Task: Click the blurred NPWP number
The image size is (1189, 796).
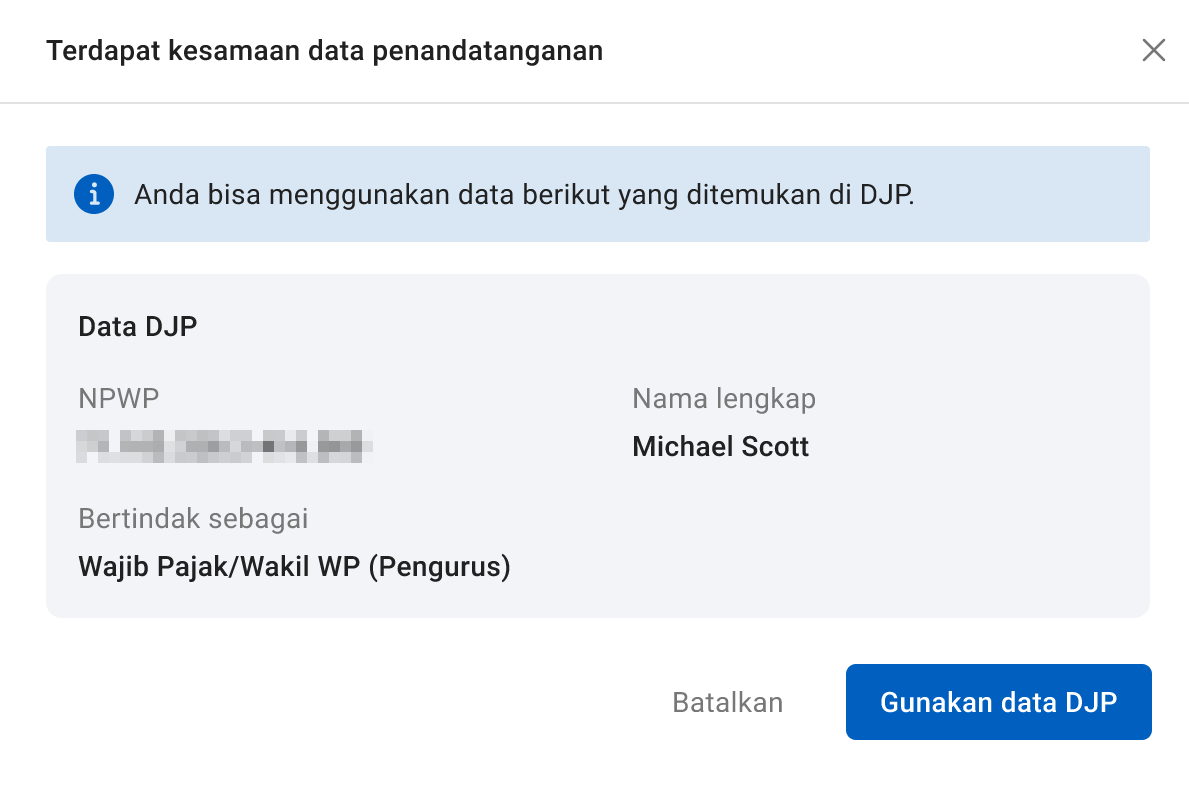Action: click(226, 445)
